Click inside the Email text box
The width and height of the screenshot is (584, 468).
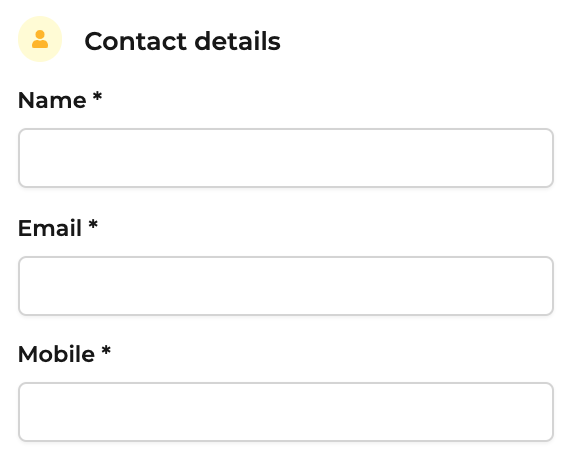(x=286, y=286)
